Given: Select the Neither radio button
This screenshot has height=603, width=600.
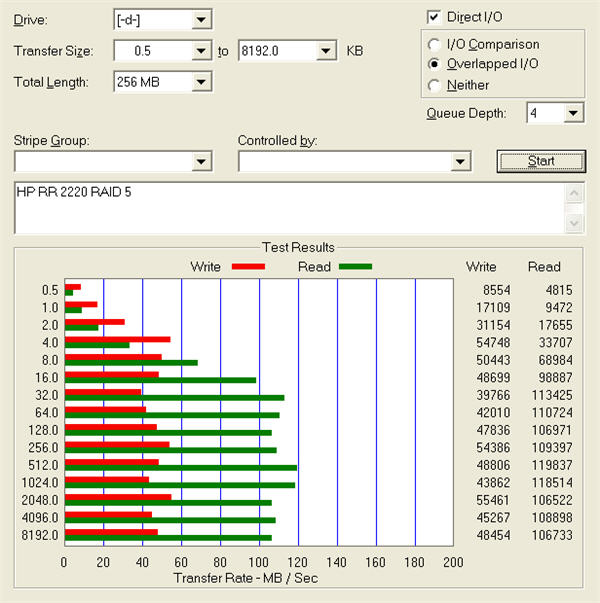Looking at the screenshot, I should [x=434, y=85].
